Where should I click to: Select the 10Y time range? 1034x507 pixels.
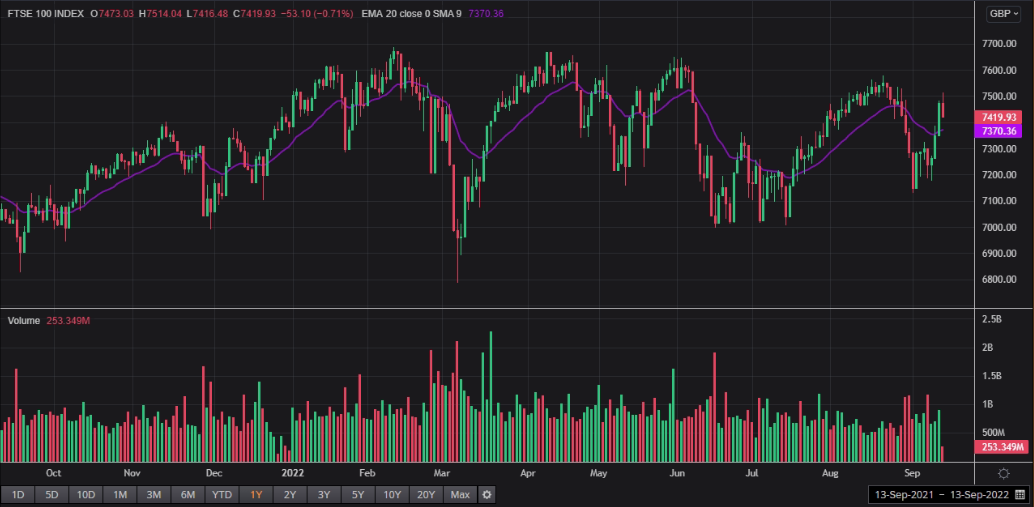point(392,494)
